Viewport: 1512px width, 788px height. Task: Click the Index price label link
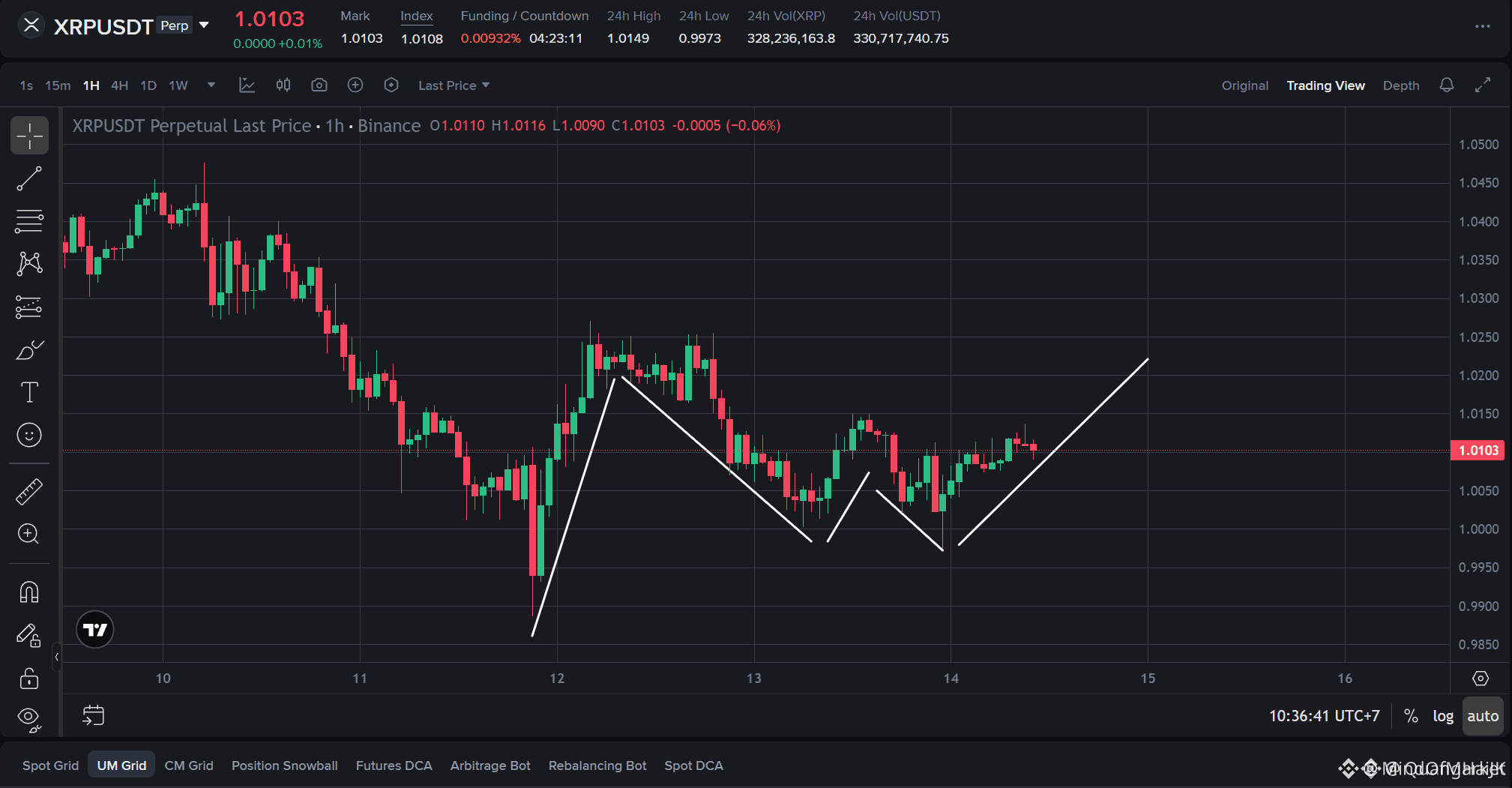(x=417, y=16)
